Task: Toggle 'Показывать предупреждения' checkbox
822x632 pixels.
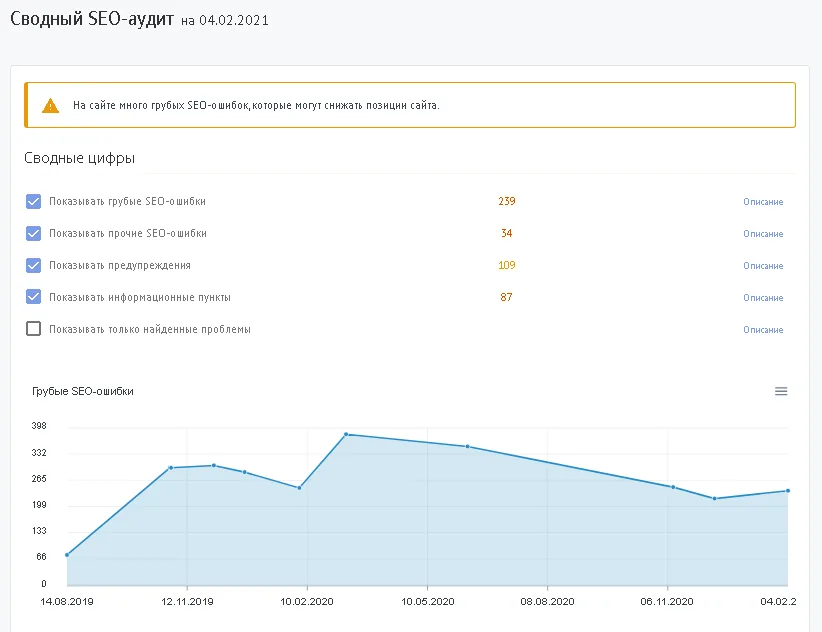Action: pyautogui.click(x=34, y=265)
